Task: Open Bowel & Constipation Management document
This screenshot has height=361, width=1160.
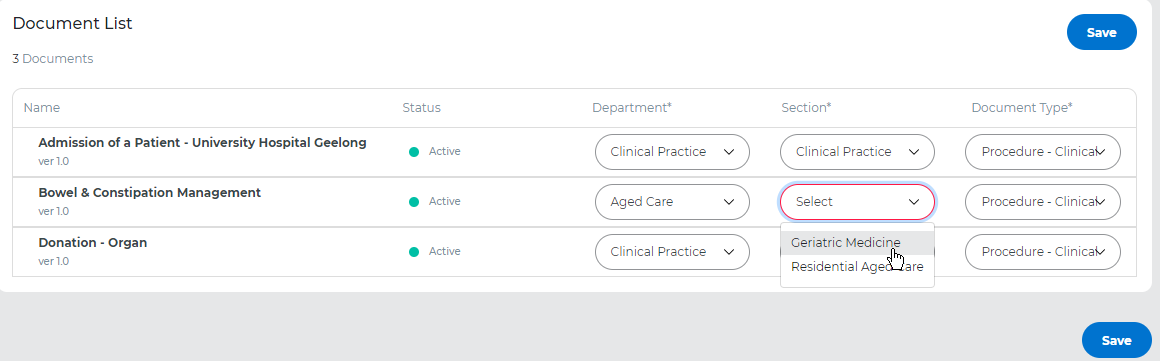Action: (149, 193)
